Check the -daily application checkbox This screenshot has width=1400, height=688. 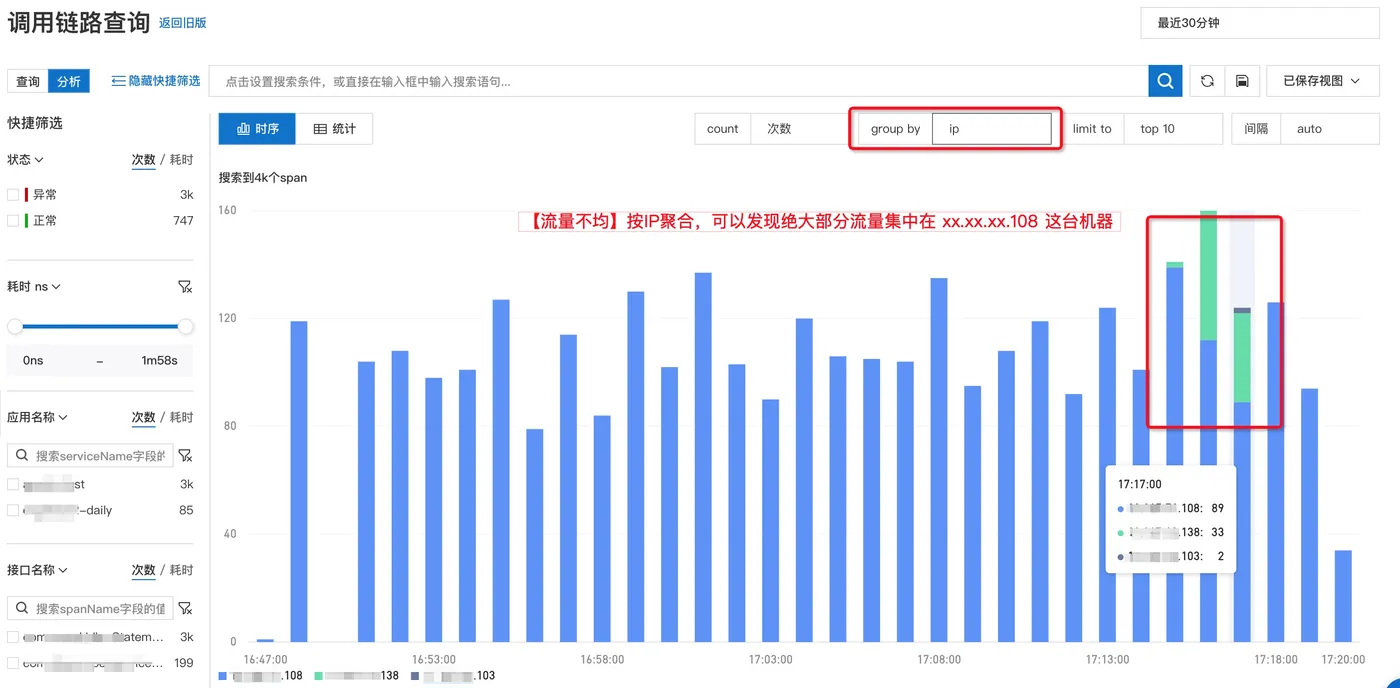(13, 510)
